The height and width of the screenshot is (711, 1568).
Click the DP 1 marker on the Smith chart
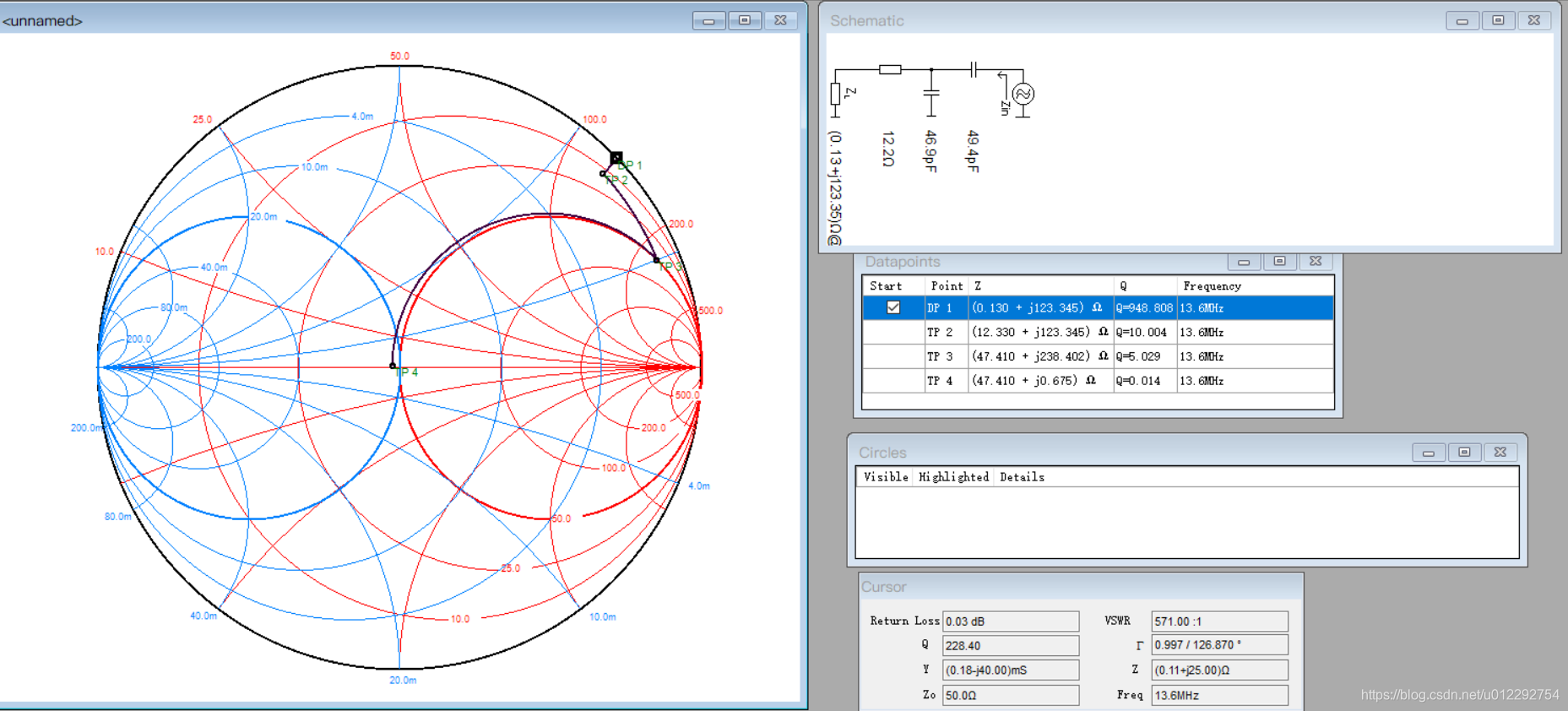point(616,158)
